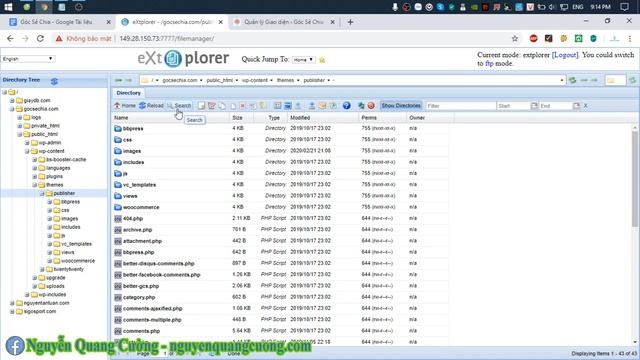Collapse the publisher node in tree
Screen dimensions: 640x360
42,193
